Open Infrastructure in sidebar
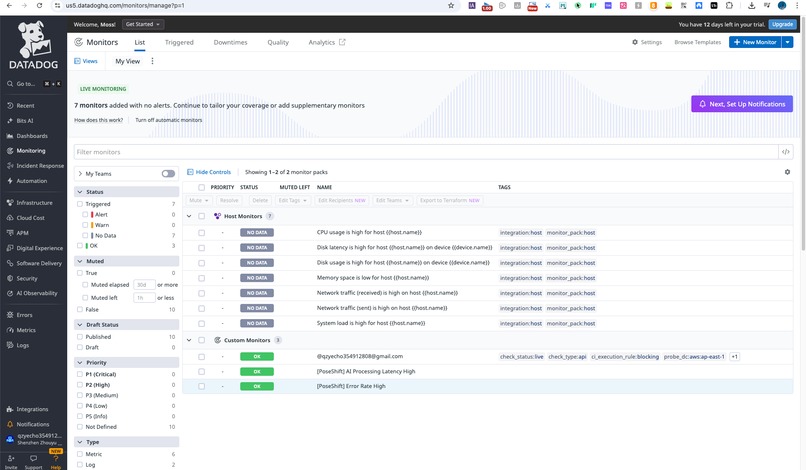Screen dimensions: 806x470 tap(34, 203)
